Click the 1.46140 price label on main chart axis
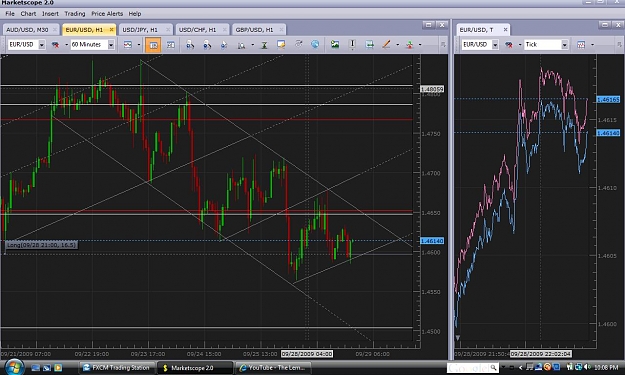Viewport: 625px width, 375px height. click(432, 241)
